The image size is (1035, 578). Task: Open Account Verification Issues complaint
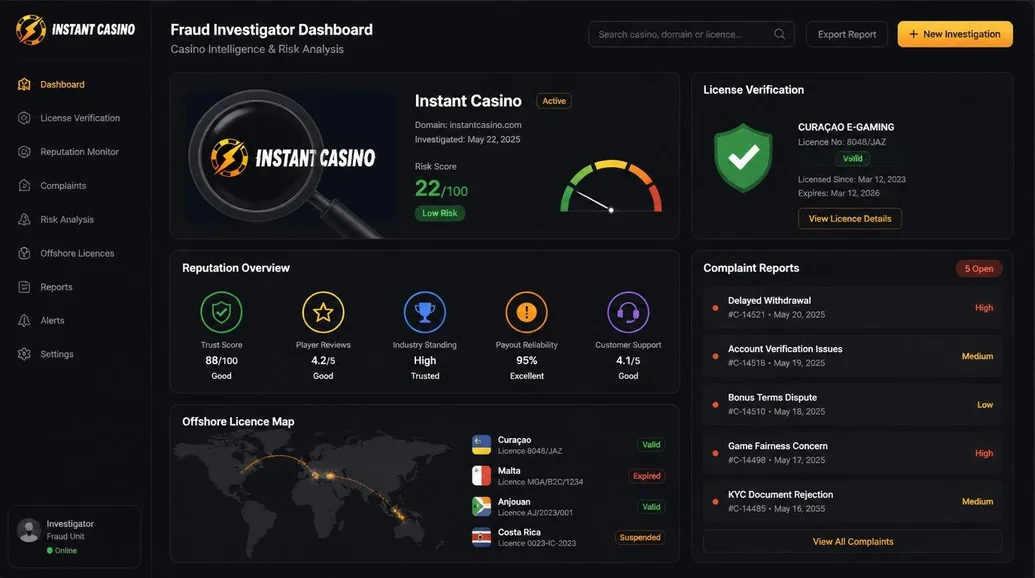(852, 356)
